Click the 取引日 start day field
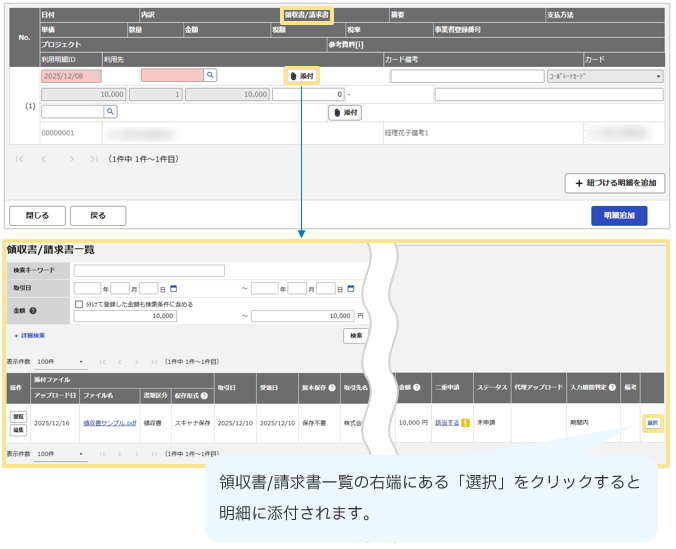676x549 pixels. pyautogui.click(x=149, y=288)
